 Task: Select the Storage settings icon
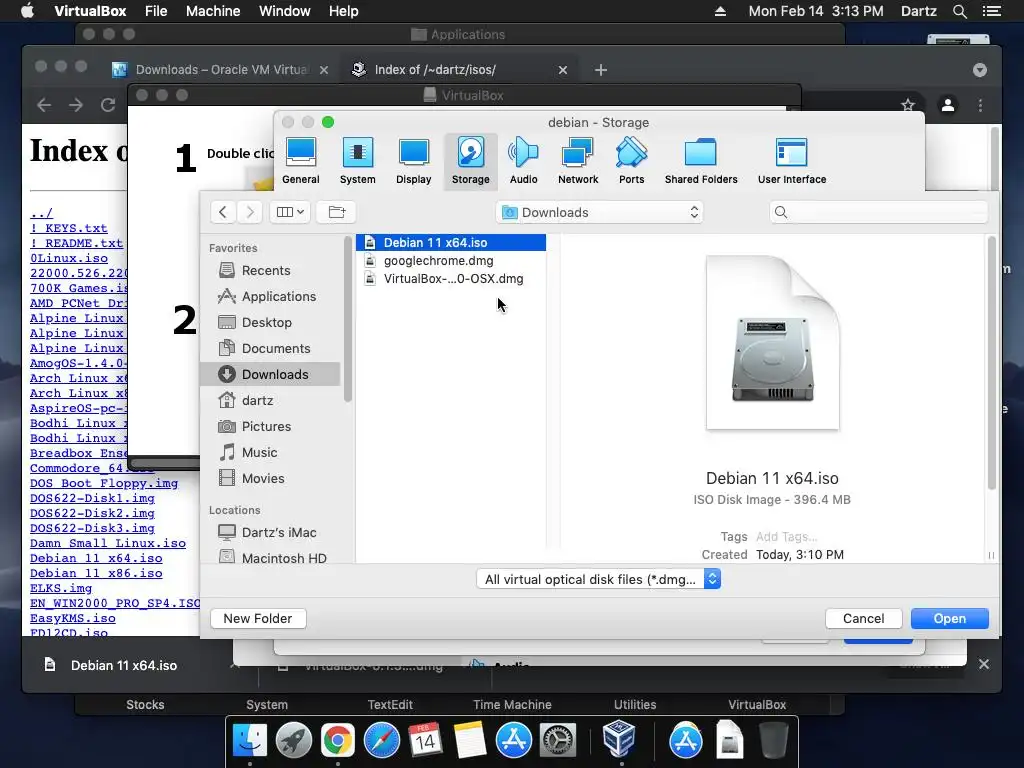(470, 161)
